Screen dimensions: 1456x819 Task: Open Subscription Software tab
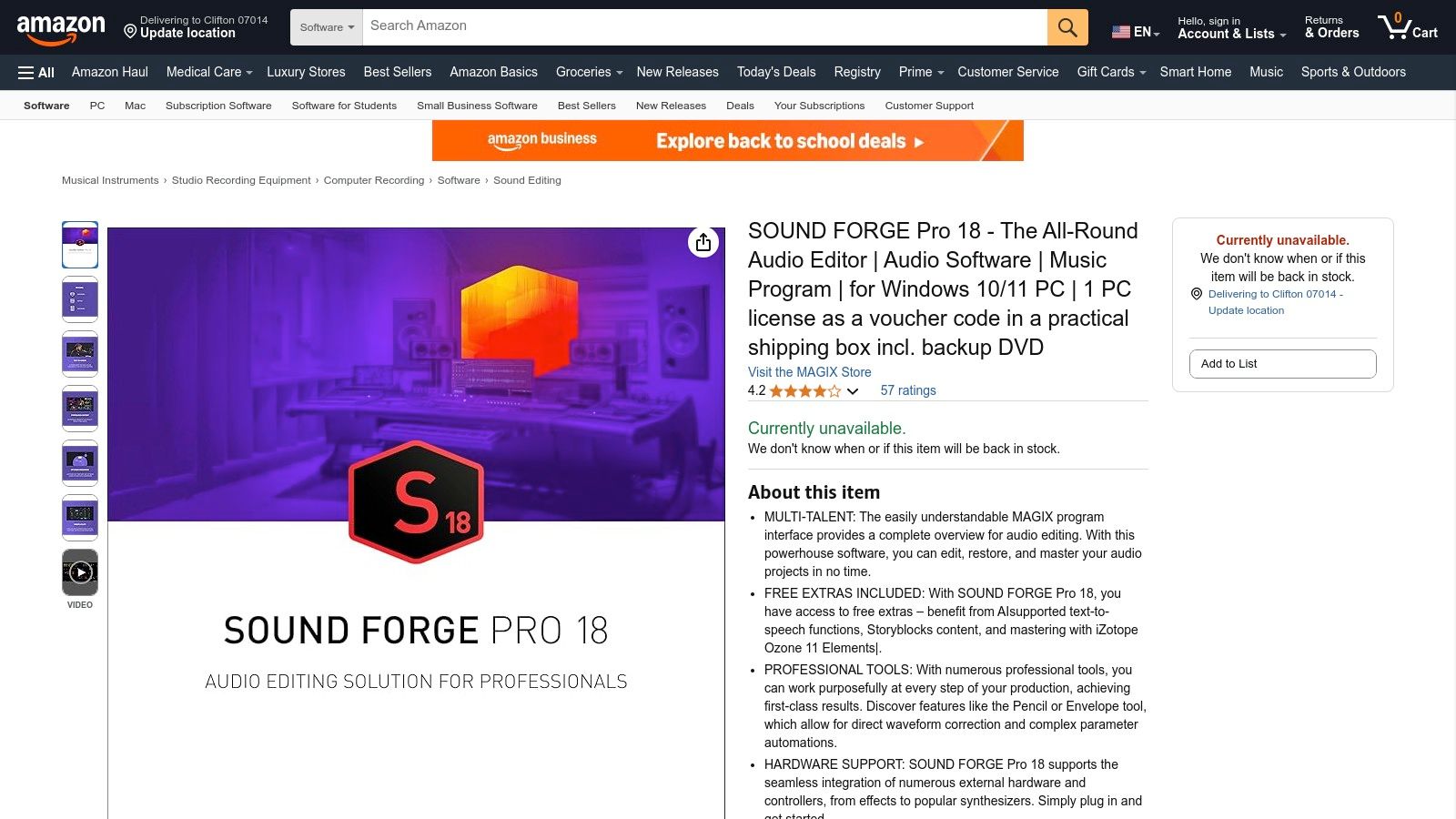click(x=218, y=106)
